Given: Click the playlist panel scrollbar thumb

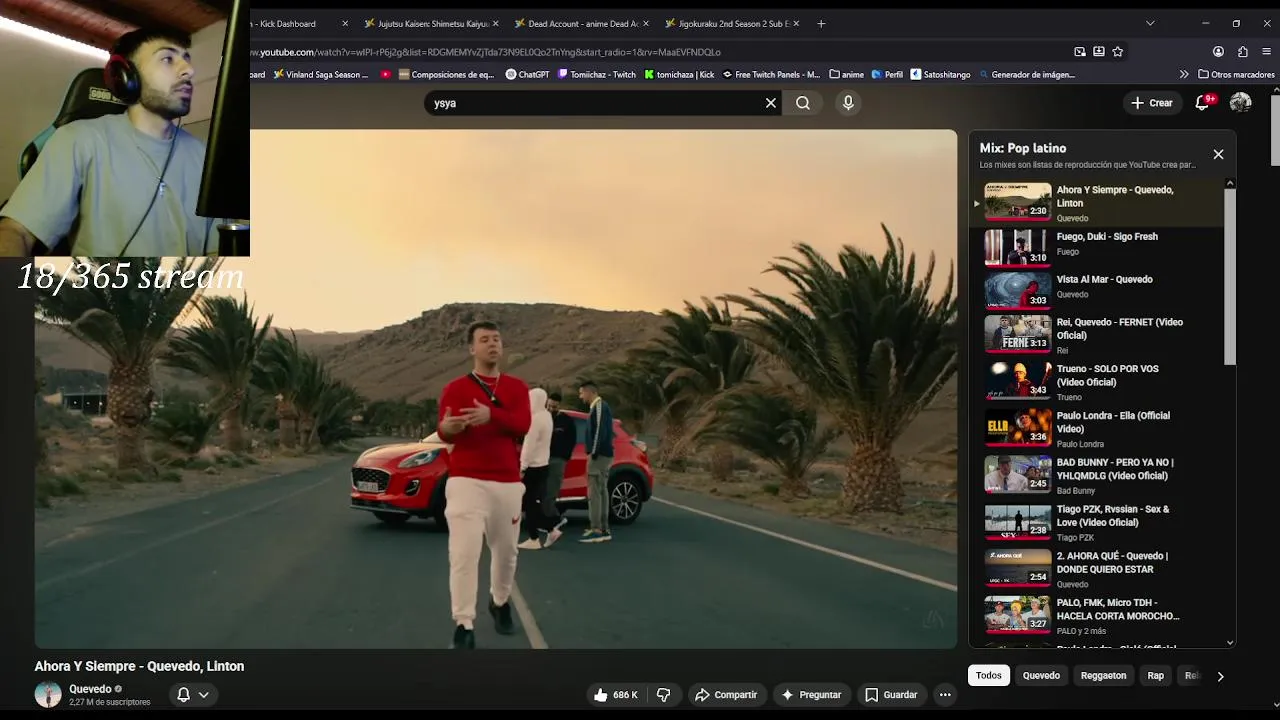Looking at the screenshot, I should point(1230,277).
